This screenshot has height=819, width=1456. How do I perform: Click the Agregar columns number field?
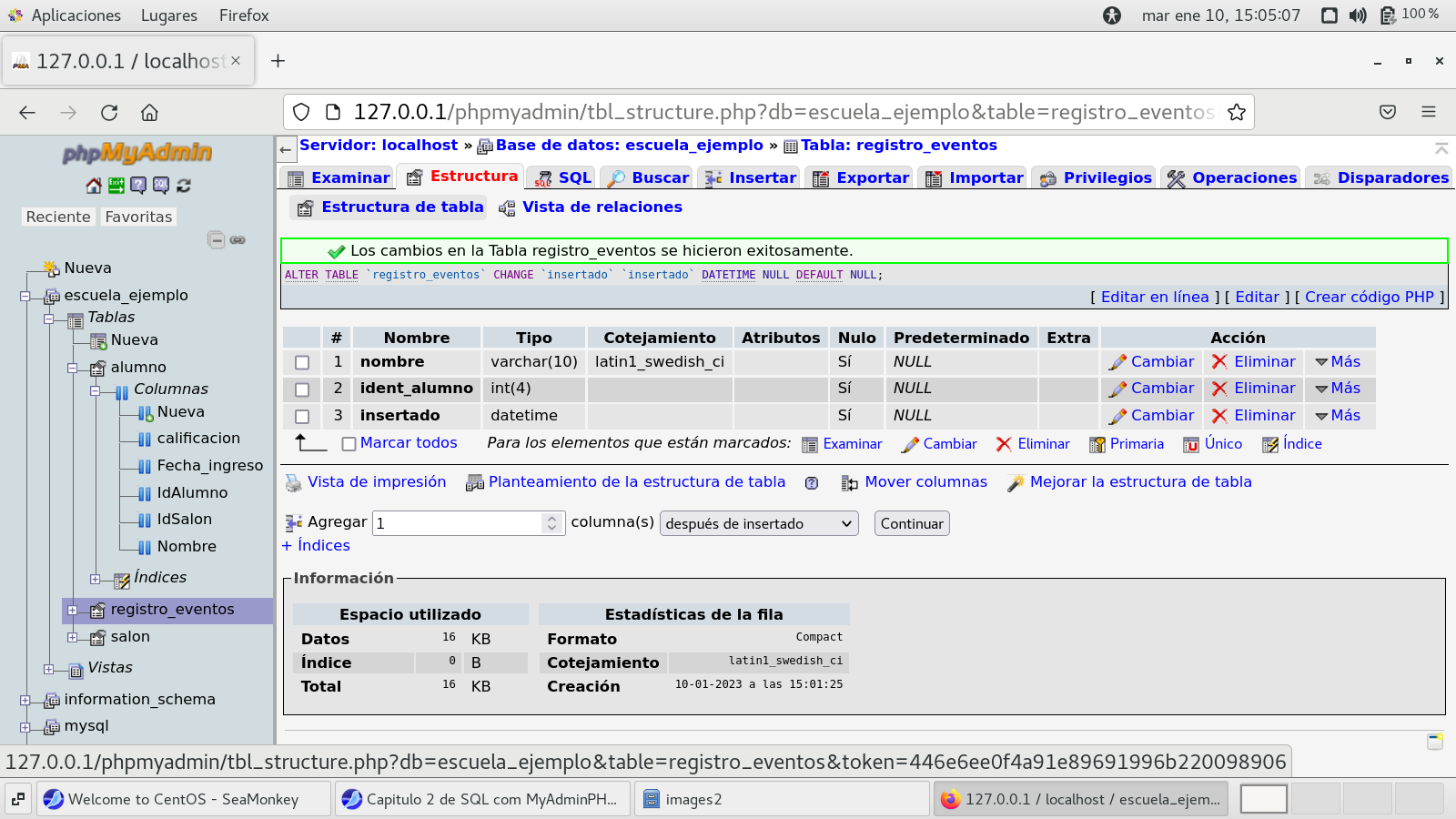[x=458, y=523]
